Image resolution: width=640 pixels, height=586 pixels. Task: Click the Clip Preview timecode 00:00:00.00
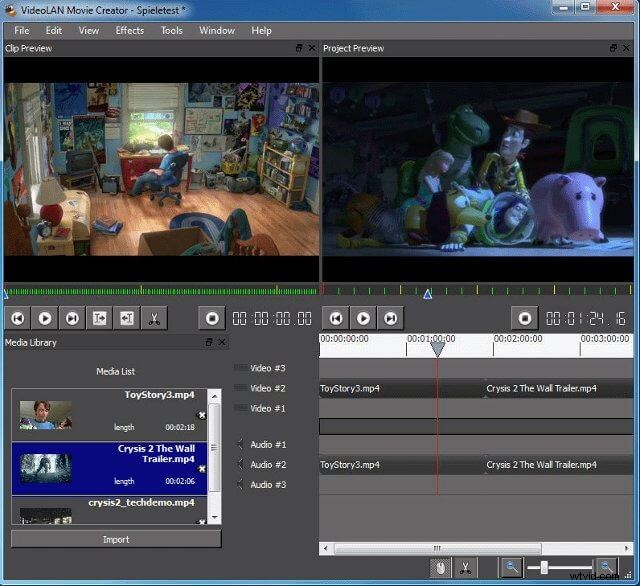coord(272,319)
